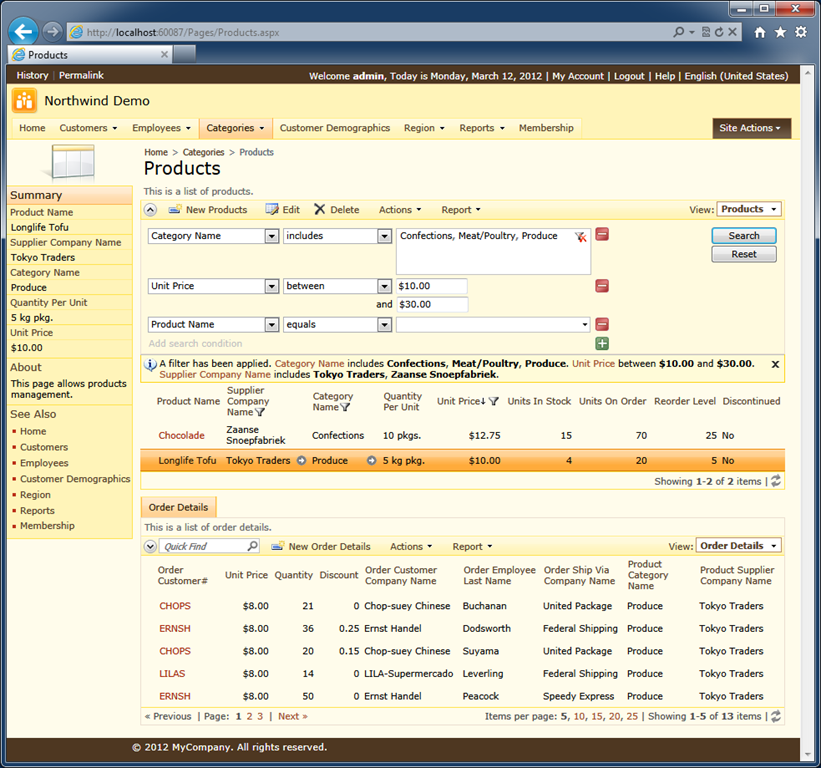Edit the selected product

pyautogui.click(x=283, y=210)
